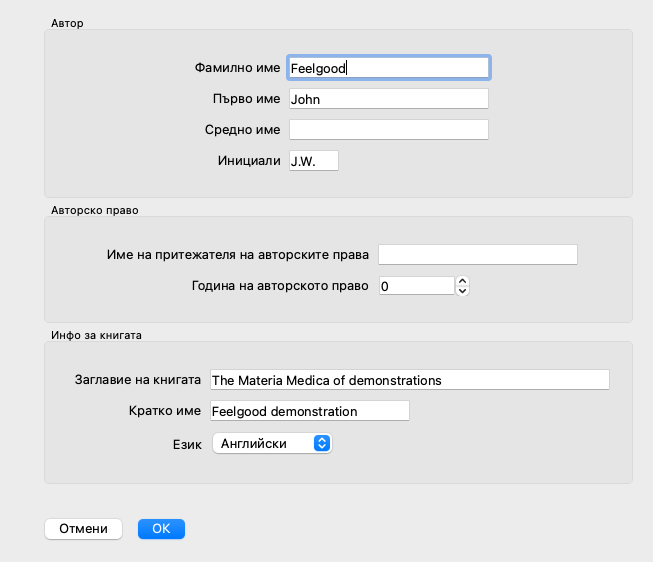Click the Фамилно име field containing Feelgood
The height and width of the screenshot is (562, 653).
[x=388, y=67]
